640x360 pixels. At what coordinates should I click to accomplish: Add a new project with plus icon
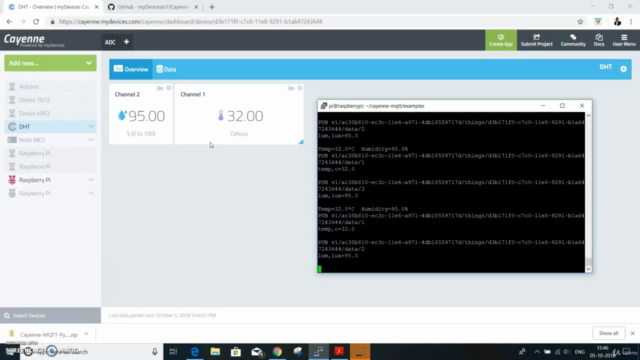point(127,42)
